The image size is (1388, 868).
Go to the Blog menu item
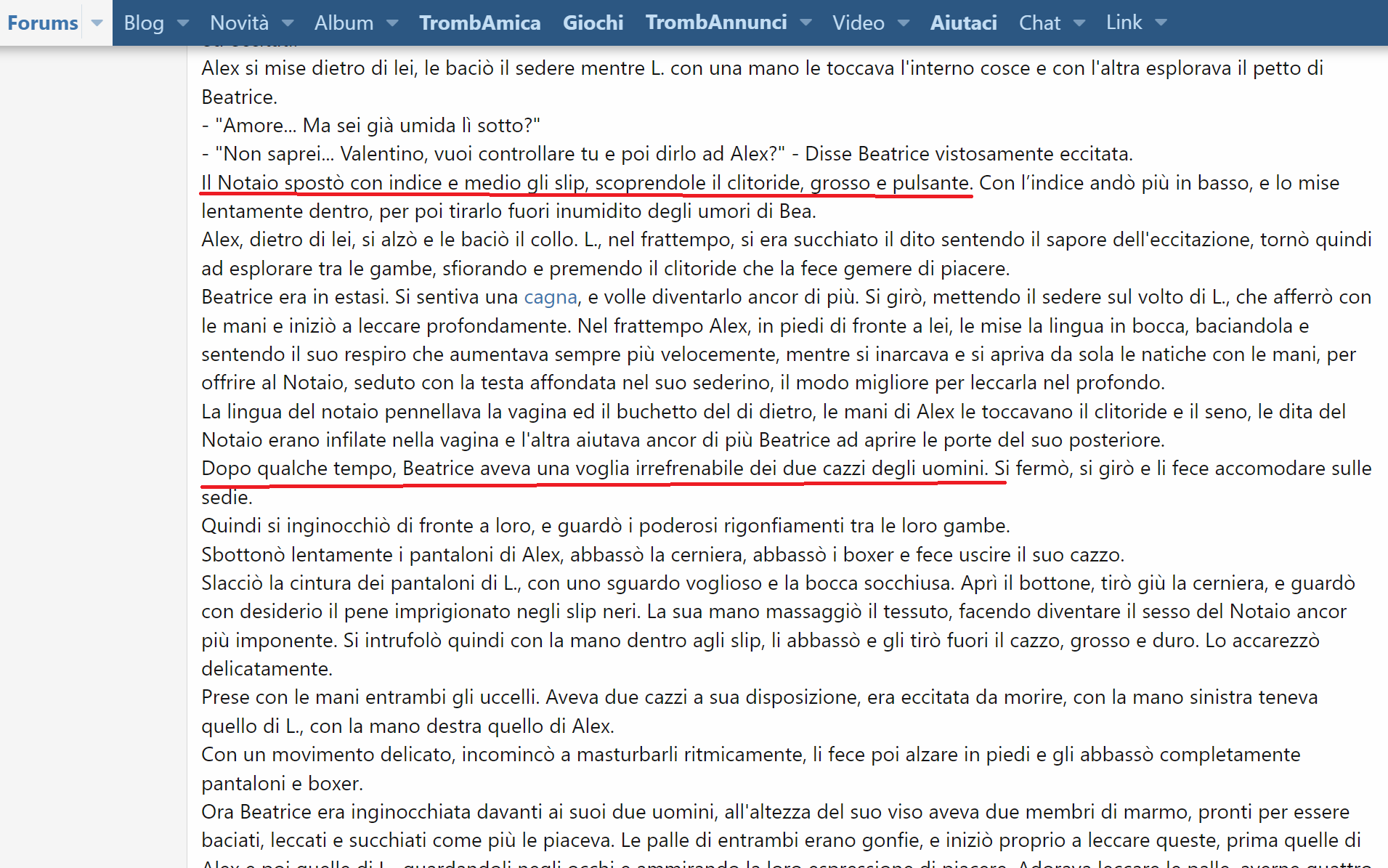(144, 23)
